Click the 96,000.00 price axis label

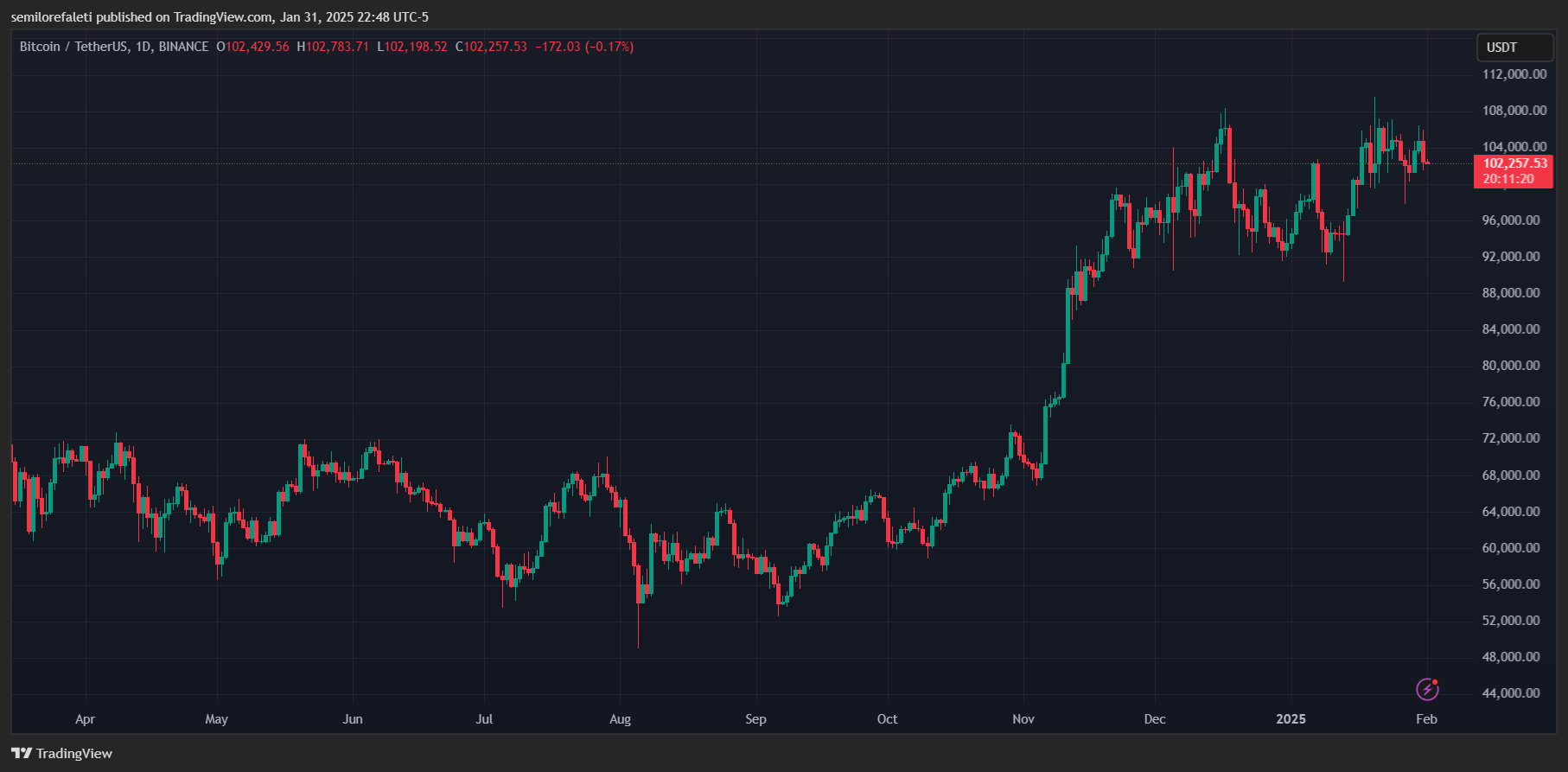pos(1511,220)
